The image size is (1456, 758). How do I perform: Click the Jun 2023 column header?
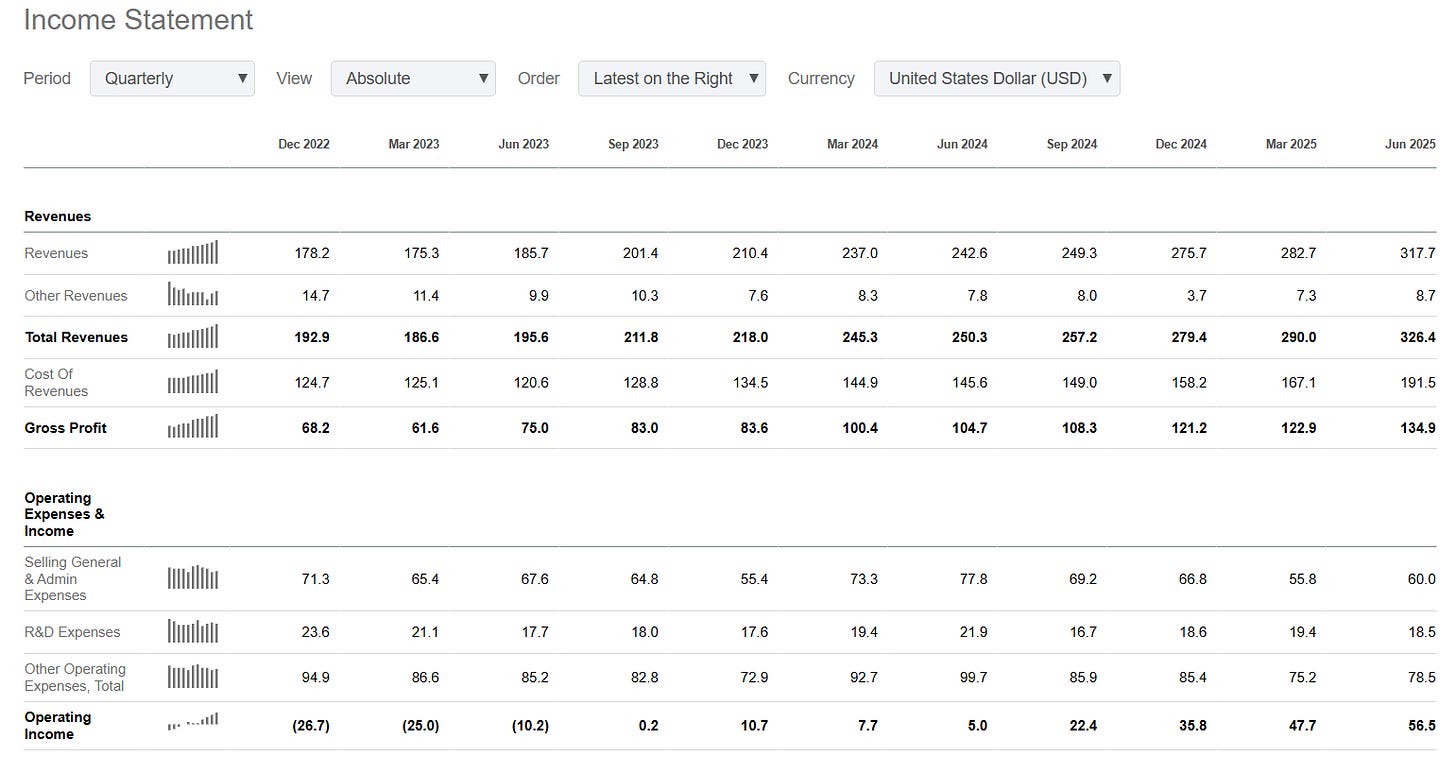[x=524, y=144]
